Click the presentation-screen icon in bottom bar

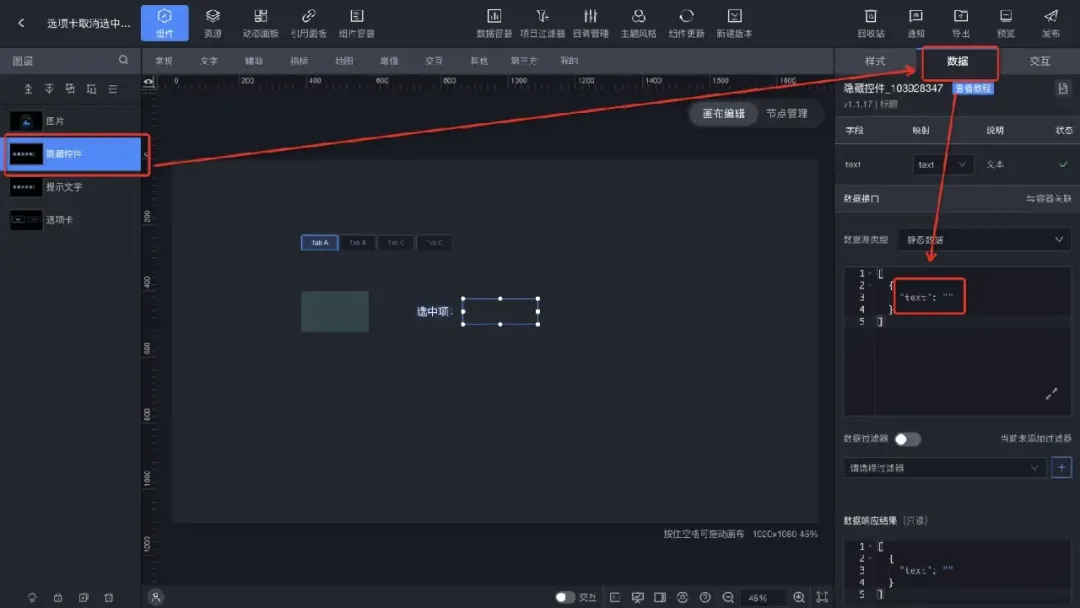point(638,598)
